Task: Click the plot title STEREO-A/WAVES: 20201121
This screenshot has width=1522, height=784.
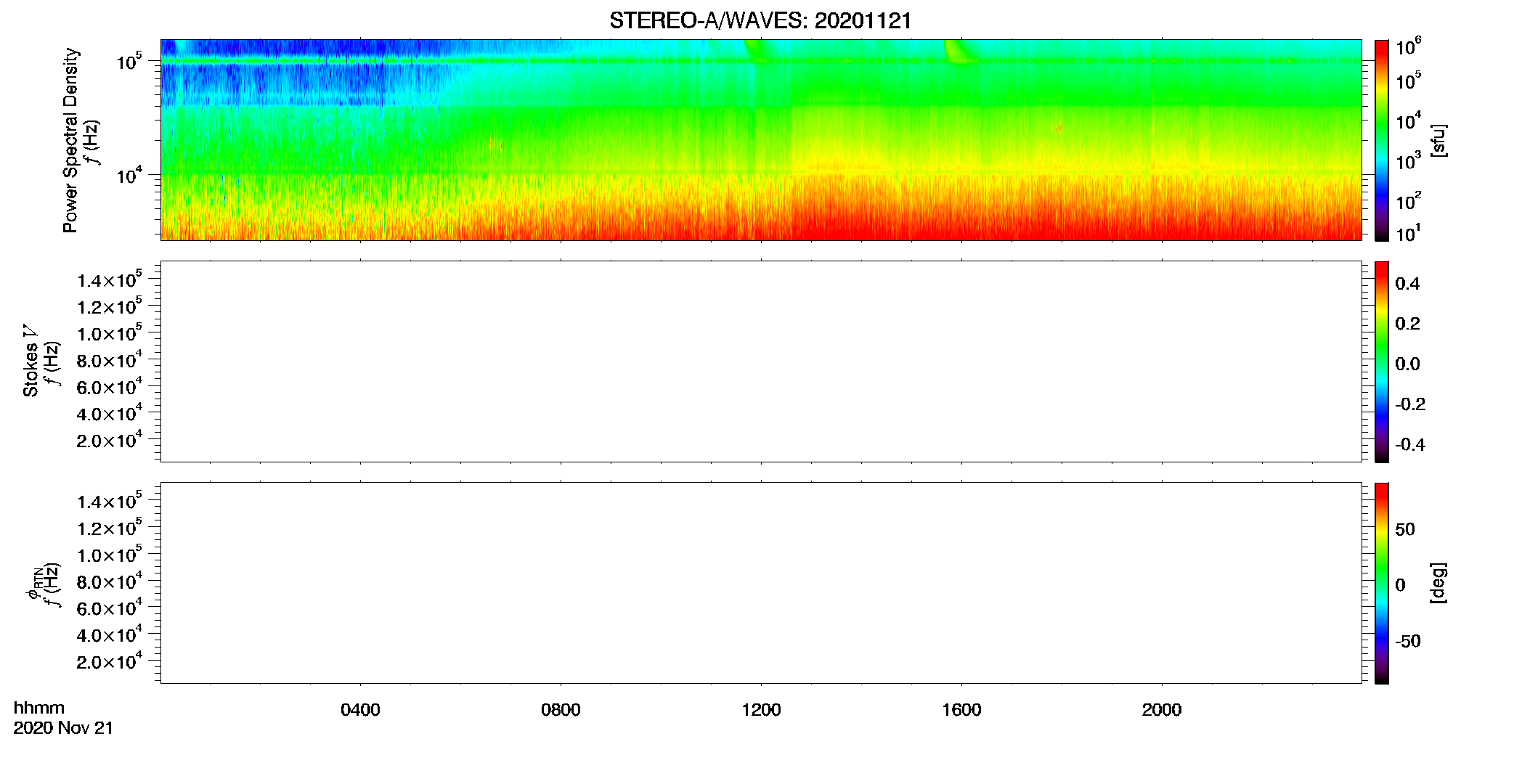Action: click(760, 20)
